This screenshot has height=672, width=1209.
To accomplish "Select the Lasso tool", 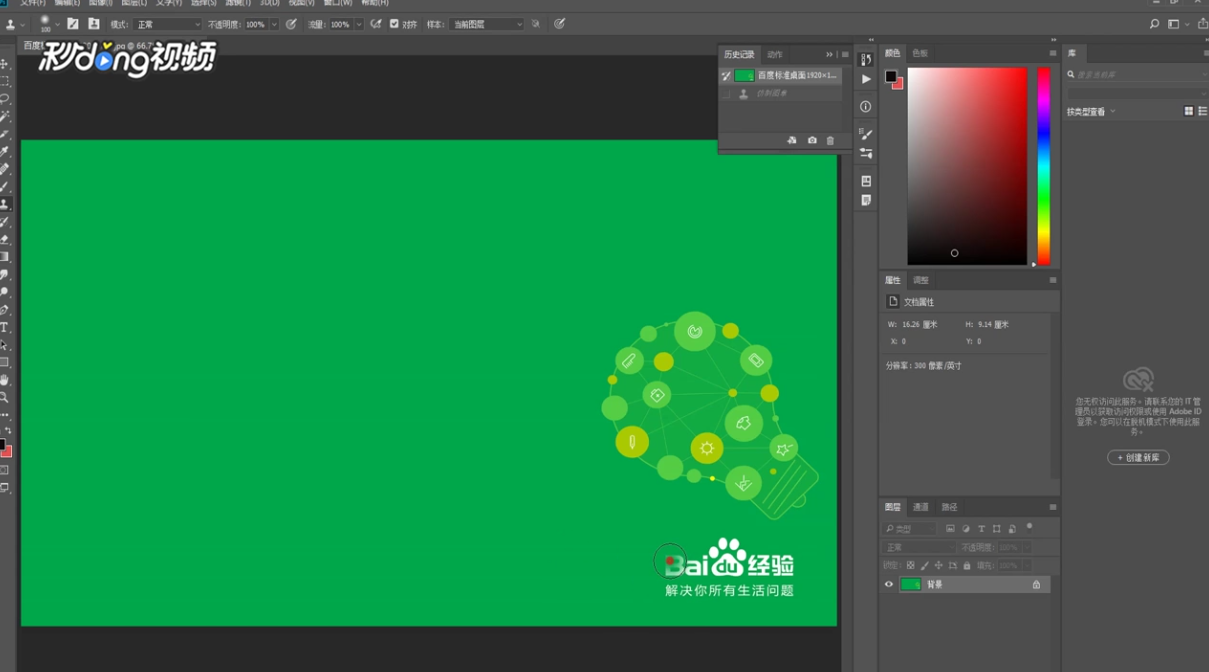I will [5, 99].
